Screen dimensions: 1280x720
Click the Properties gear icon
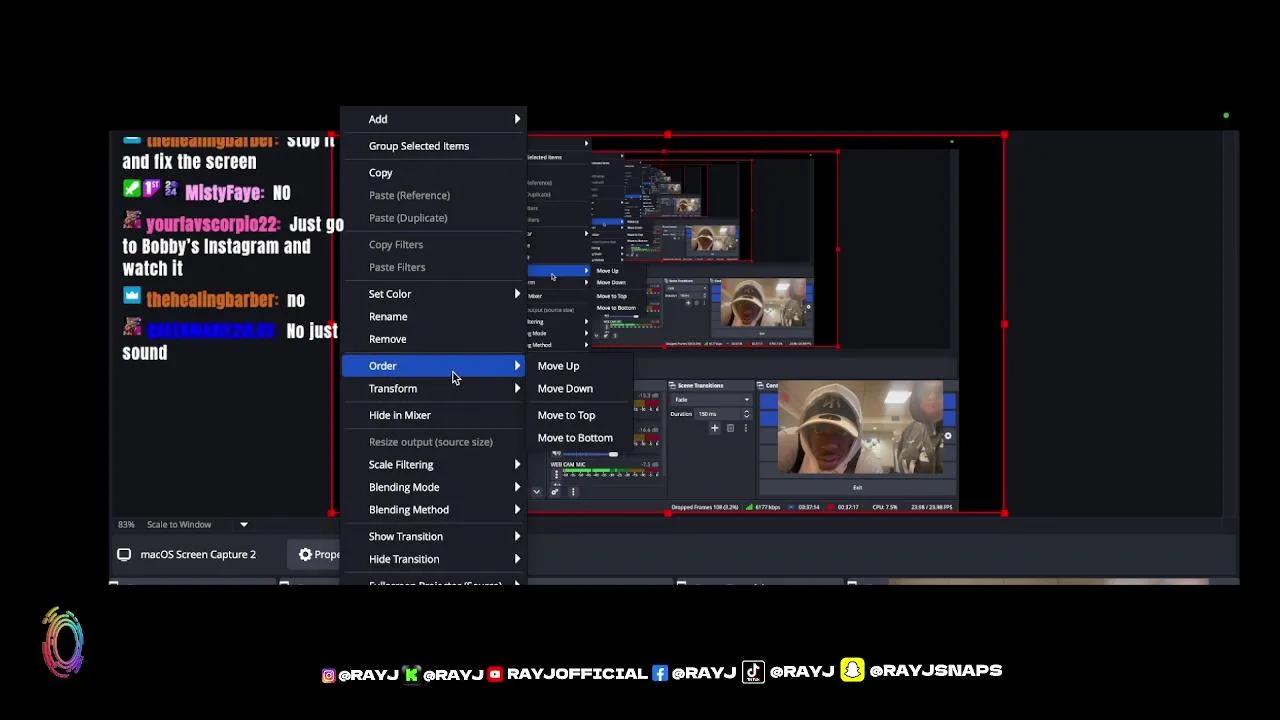[305, 554]
